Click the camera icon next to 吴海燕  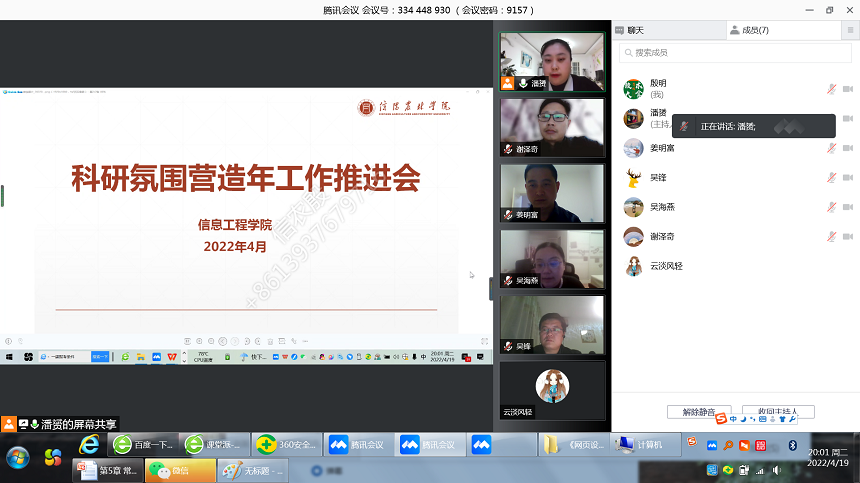tap(847, 207)
